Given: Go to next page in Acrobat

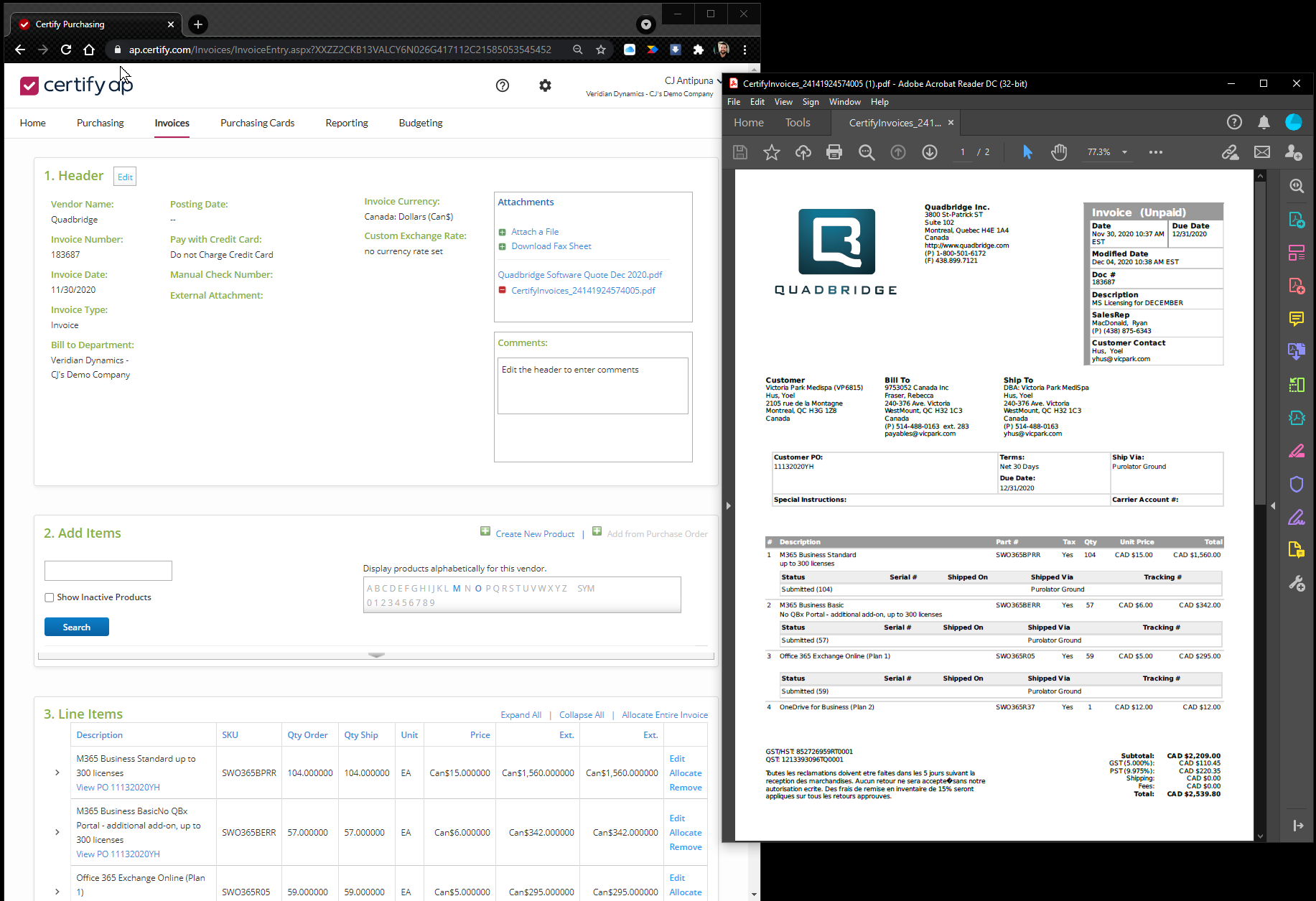Looking at the screenshot, I should coord(930,152).
